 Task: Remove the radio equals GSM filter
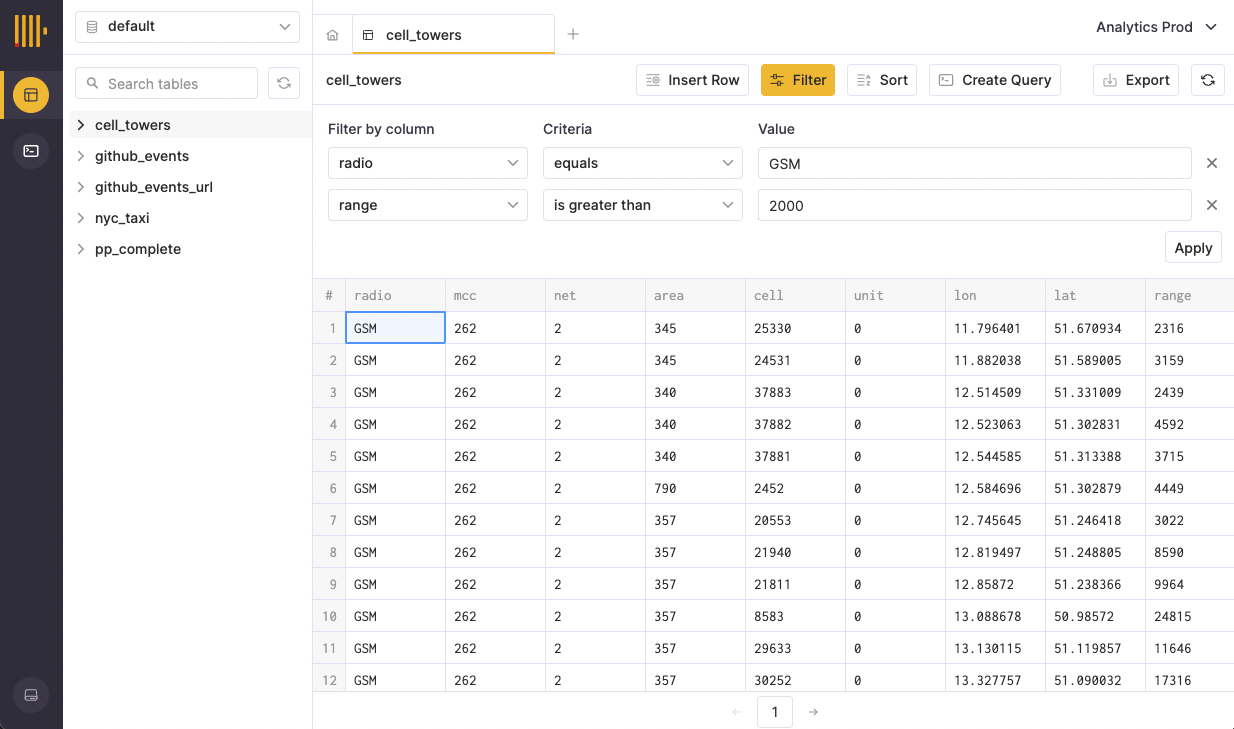[x=1211, y=163]
